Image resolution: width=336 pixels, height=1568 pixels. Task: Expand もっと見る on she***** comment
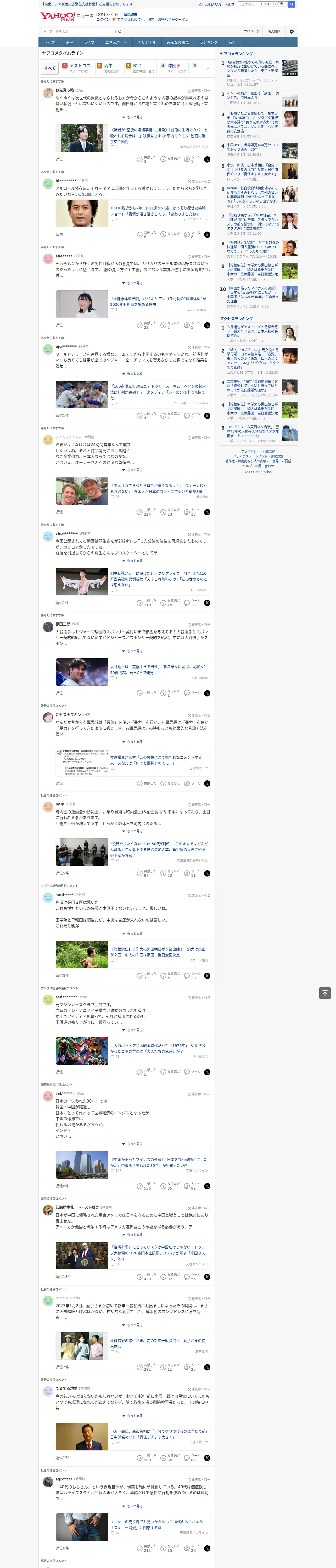coord(132,283)
